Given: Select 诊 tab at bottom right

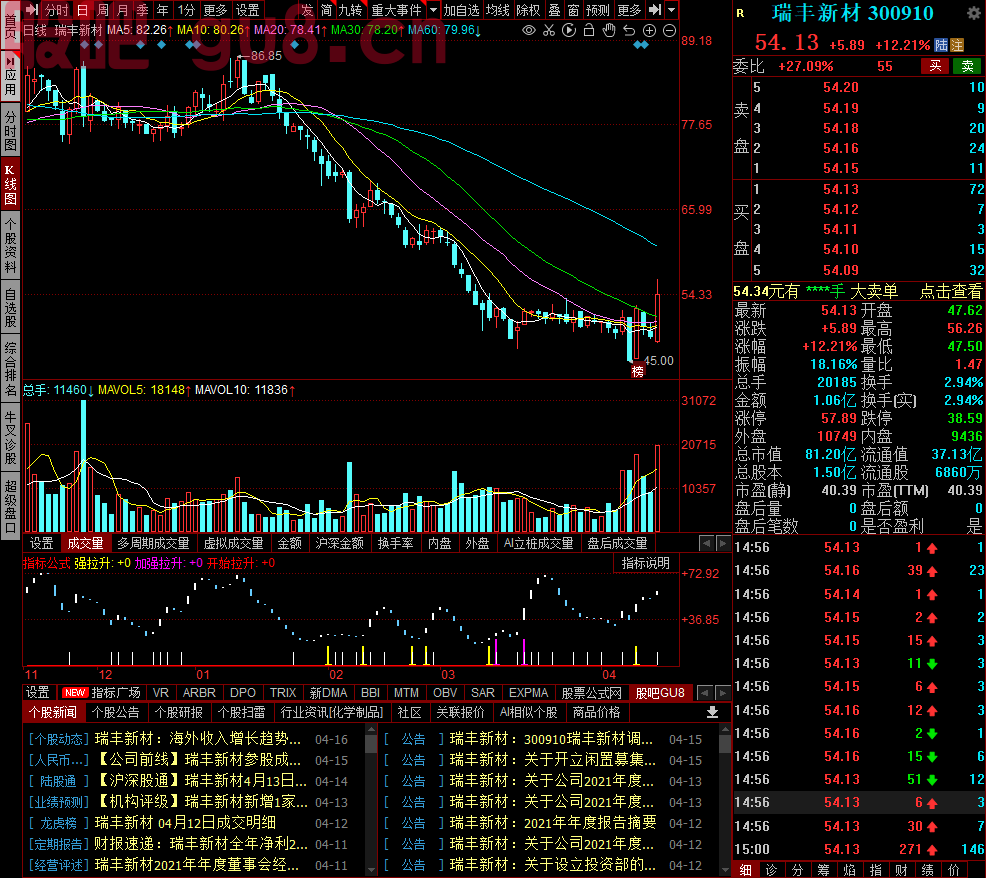Looking at the screenshot, I should [772, 870].
